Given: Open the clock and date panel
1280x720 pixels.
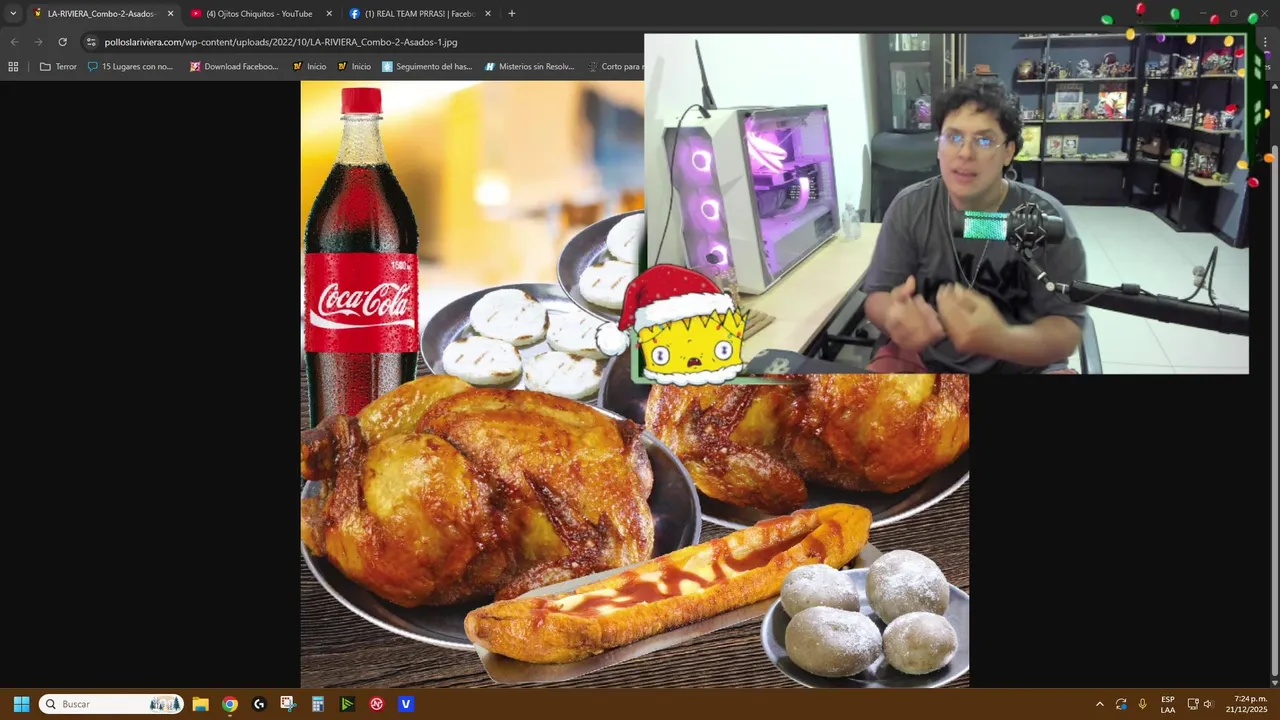Looking at the screenshot, I should click(x=1247, y=704).
